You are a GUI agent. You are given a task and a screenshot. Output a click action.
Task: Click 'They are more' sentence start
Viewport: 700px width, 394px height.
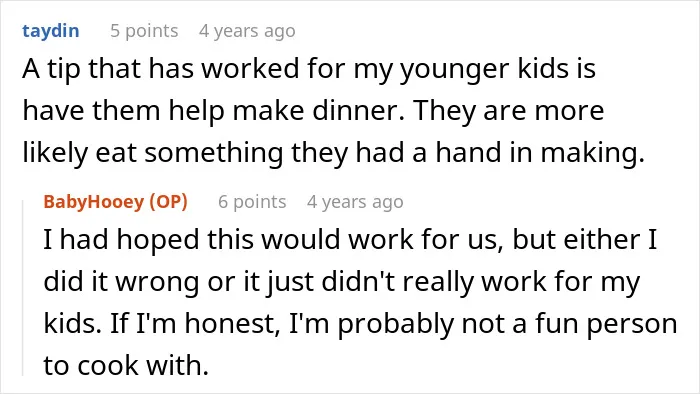click(x=509, y=111)
